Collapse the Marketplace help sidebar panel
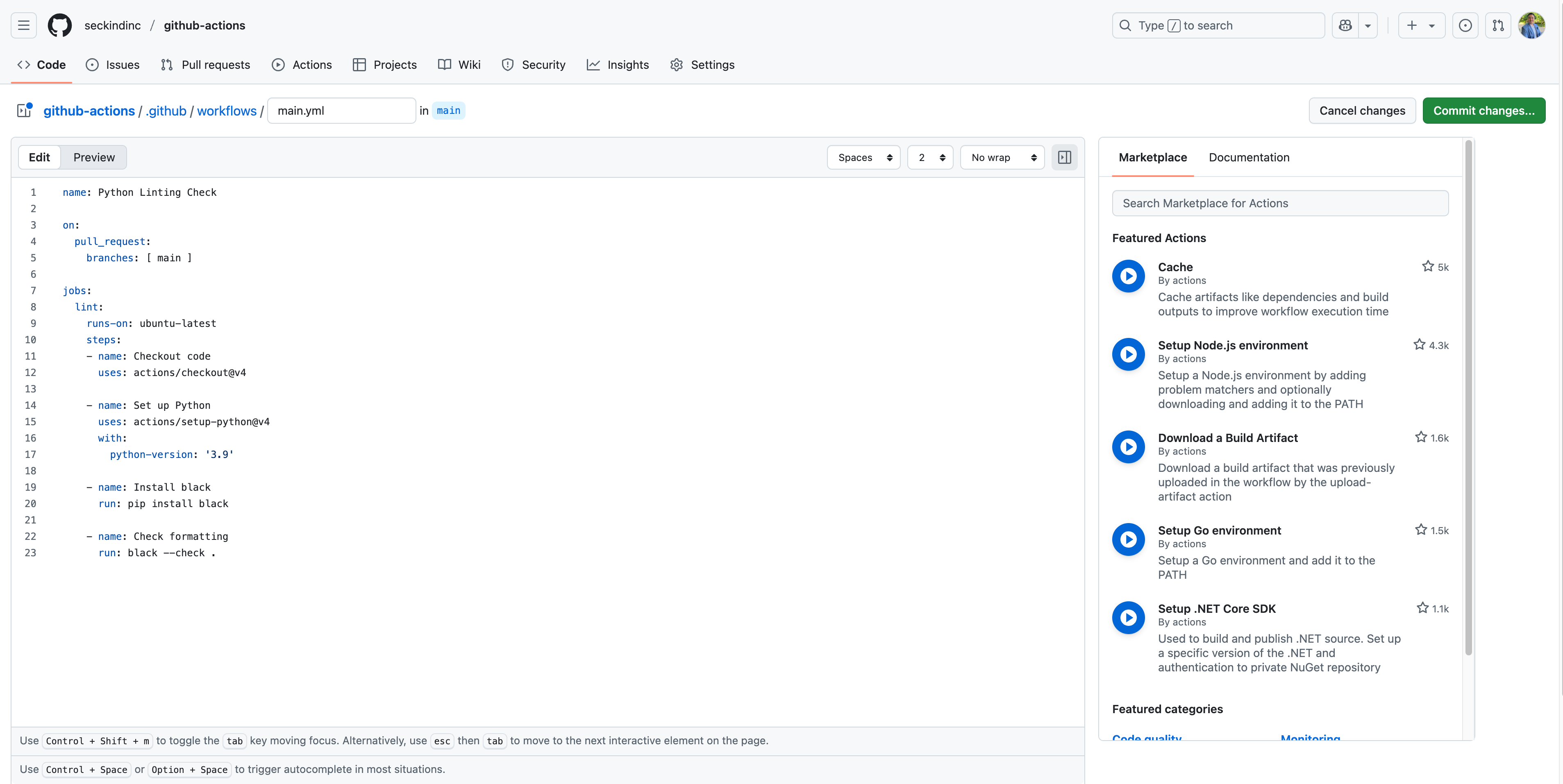 [1064, 158]
